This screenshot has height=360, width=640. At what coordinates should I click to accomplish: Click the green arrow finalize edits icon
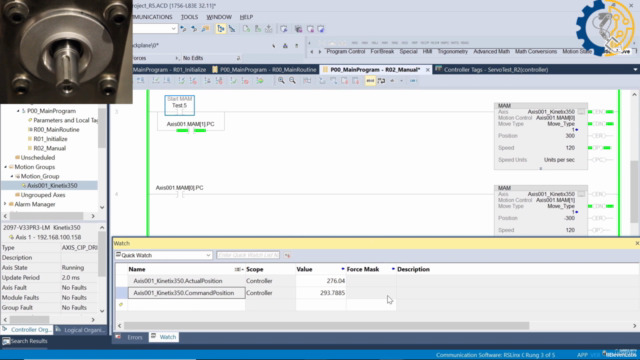pyautogui.click(x=260, y=81)
